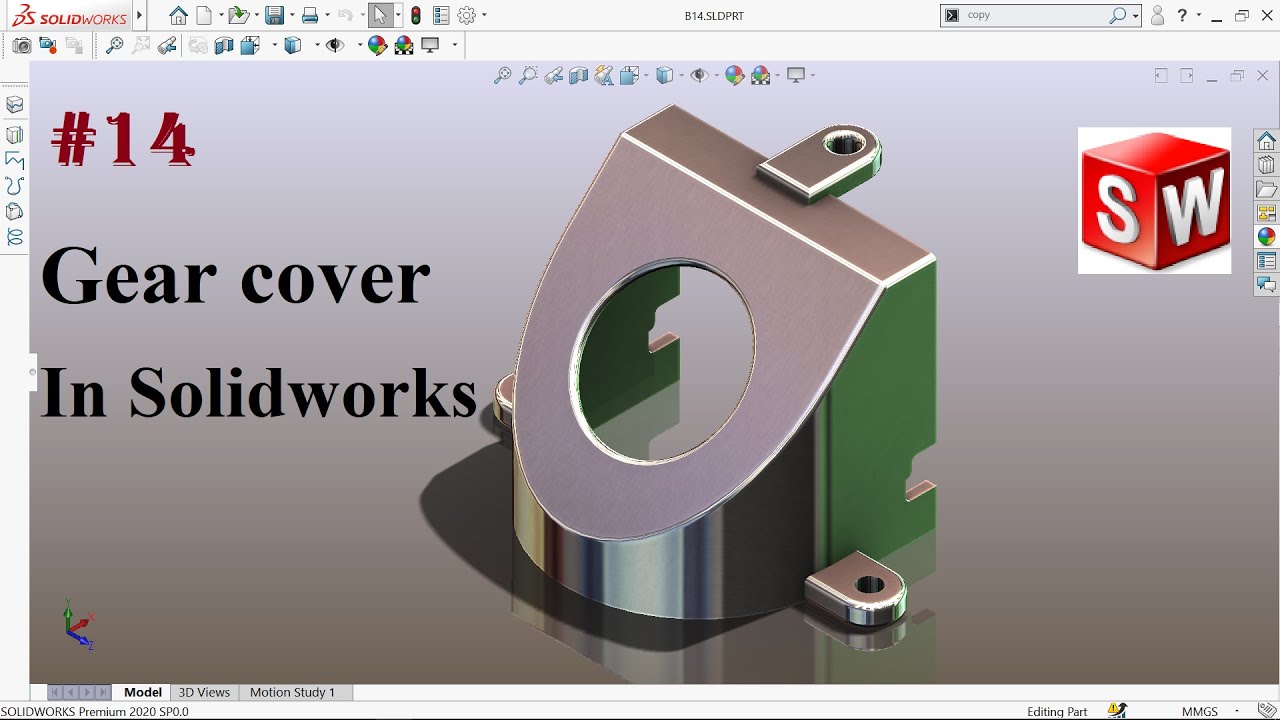Open Appearances color-ball tab in right task pane

(1266, 237)
